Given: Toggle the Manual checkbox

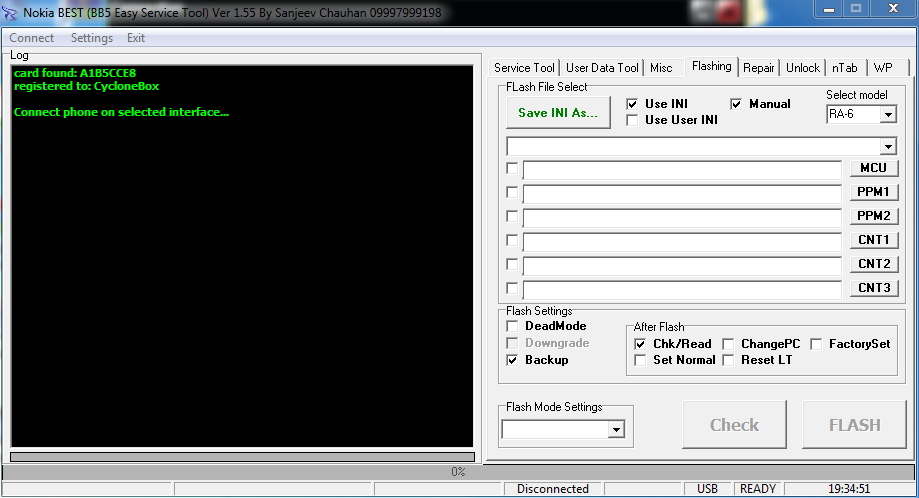Looking at the screenshot, I should 736,104.
